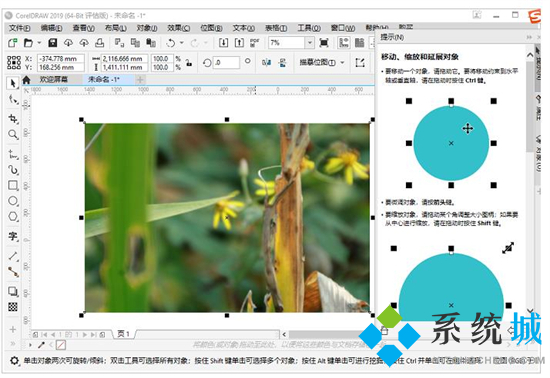Viewport: 550px width, 378px height.
Task: Click the Undo arrow icon
Action: coord(171,43)
